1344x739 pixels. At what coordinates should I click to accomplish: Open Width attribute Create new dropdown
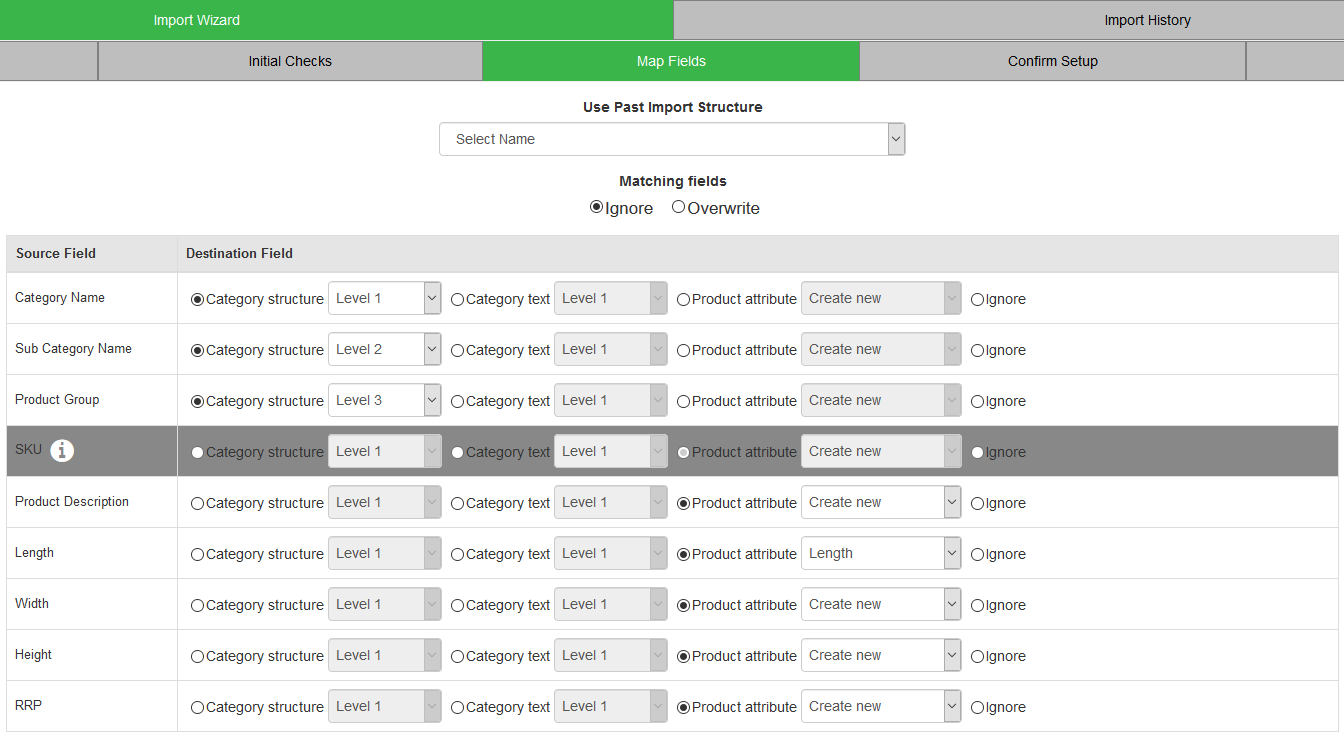881,604
